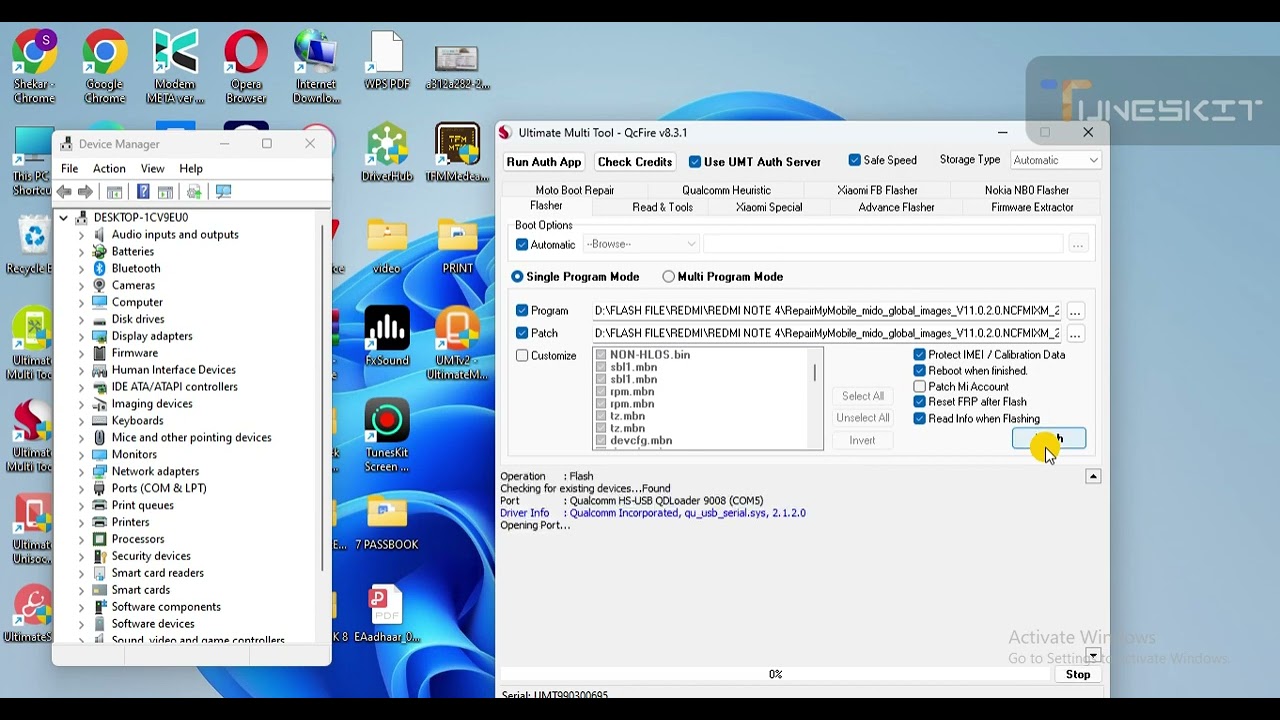Open the Storage Type dropdown

point(1056,160)
